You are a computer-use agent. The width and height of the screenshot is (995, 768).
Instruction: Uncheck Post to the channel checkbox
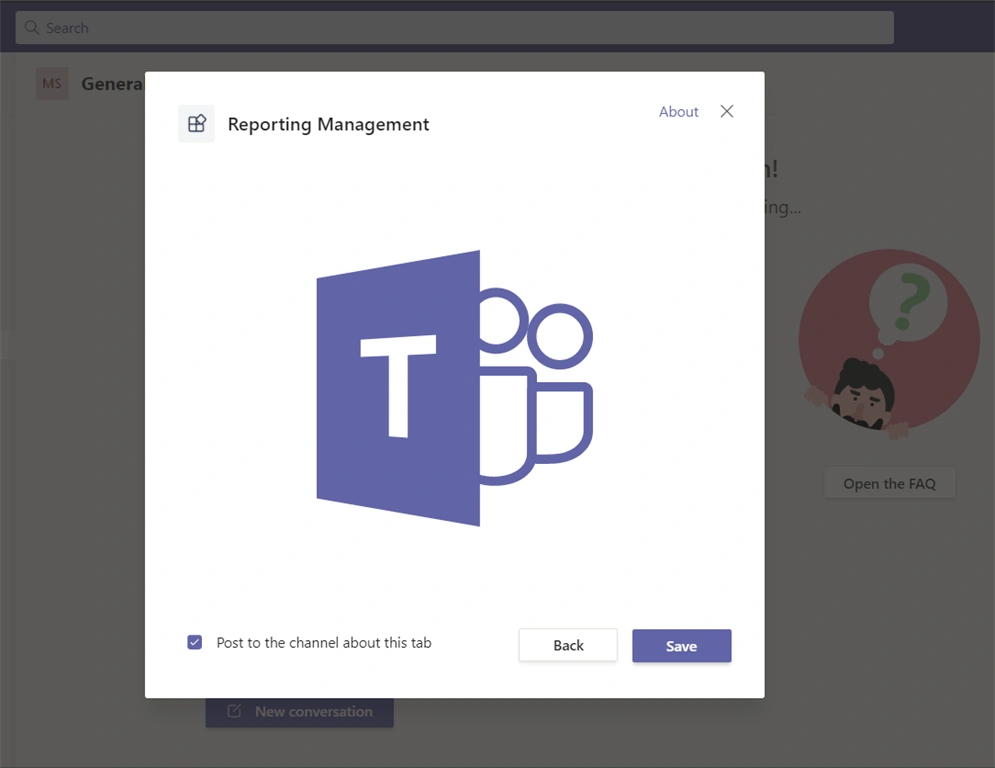pyautogui.click(x=195, y=642)
